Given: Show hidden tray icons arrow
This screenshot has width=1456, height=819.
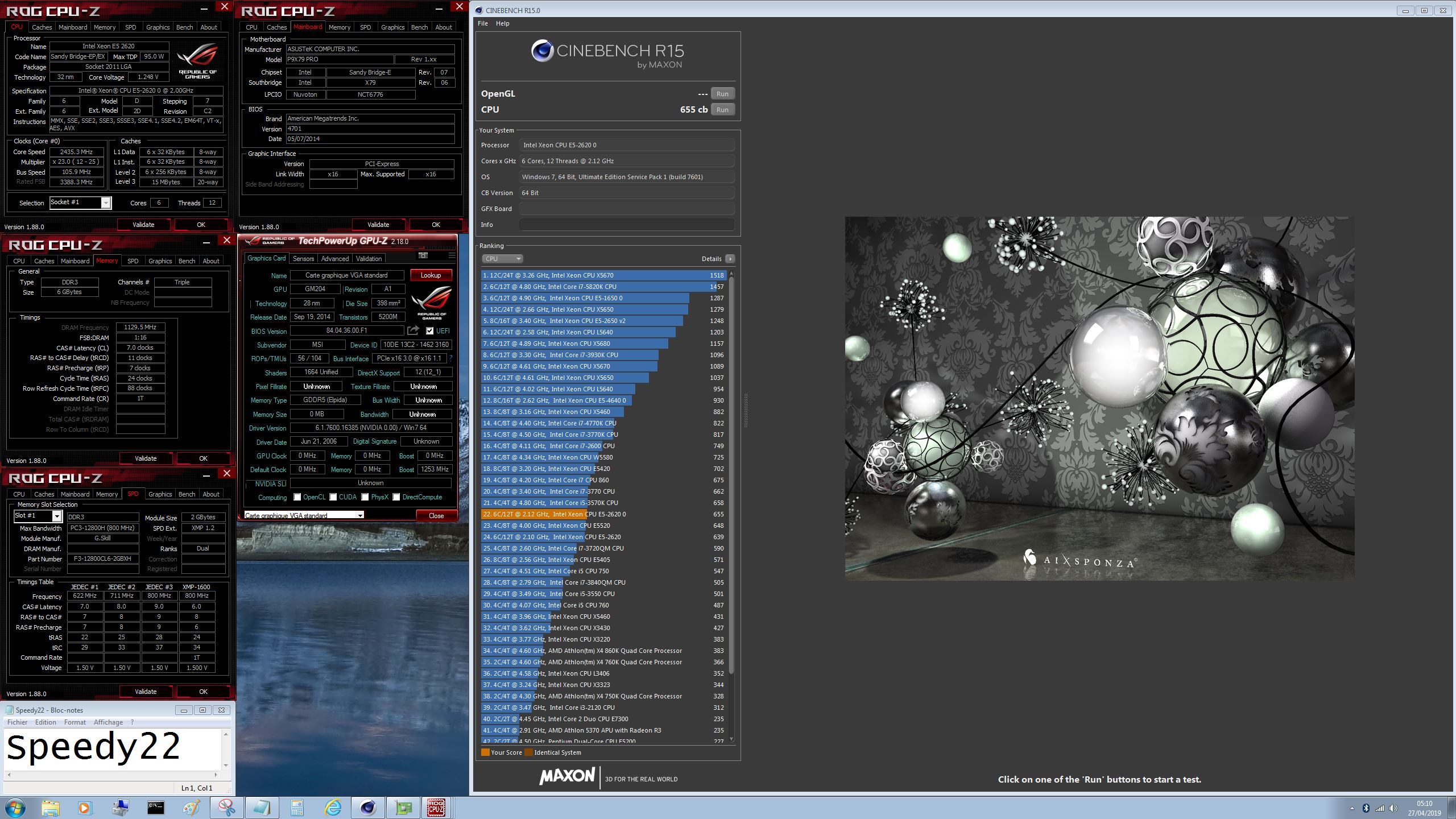Looking at the screenshot, I should pos(1352,808).
